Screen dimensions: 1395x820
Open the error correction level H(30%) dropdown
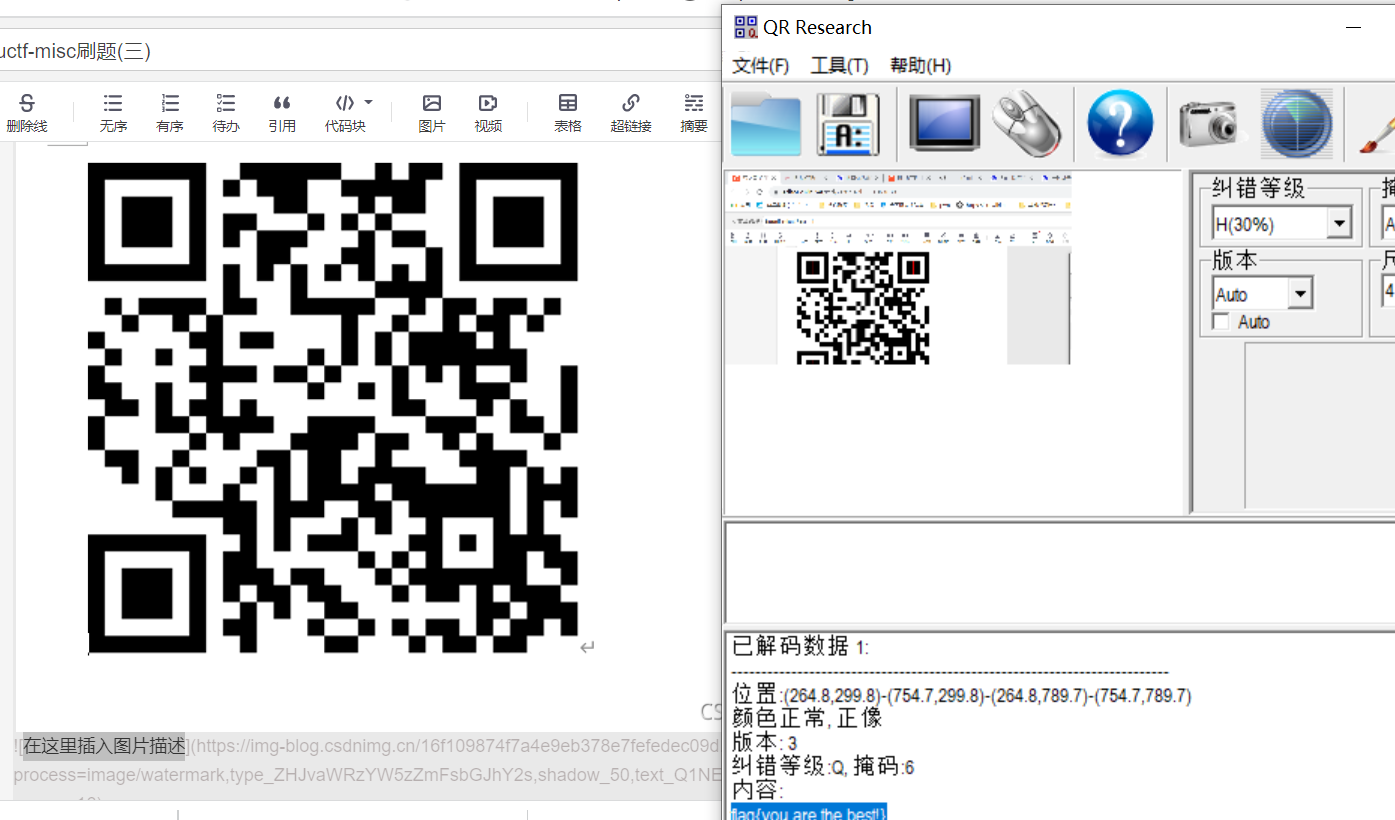click(x=1340, y=224)
